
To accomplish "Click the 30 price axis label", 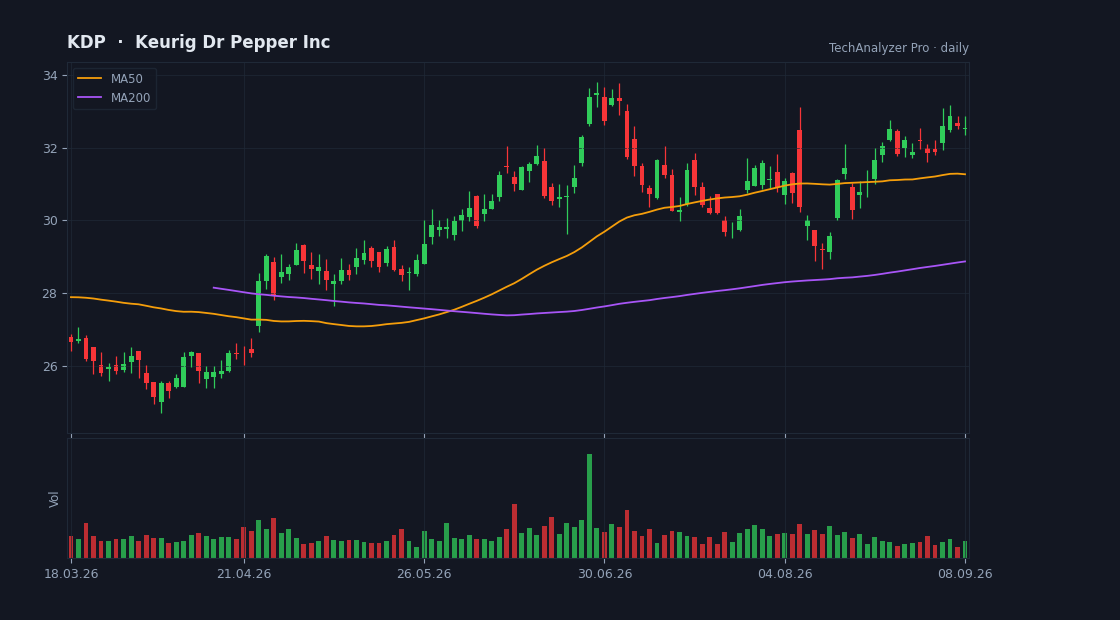I will coord(52,221).
